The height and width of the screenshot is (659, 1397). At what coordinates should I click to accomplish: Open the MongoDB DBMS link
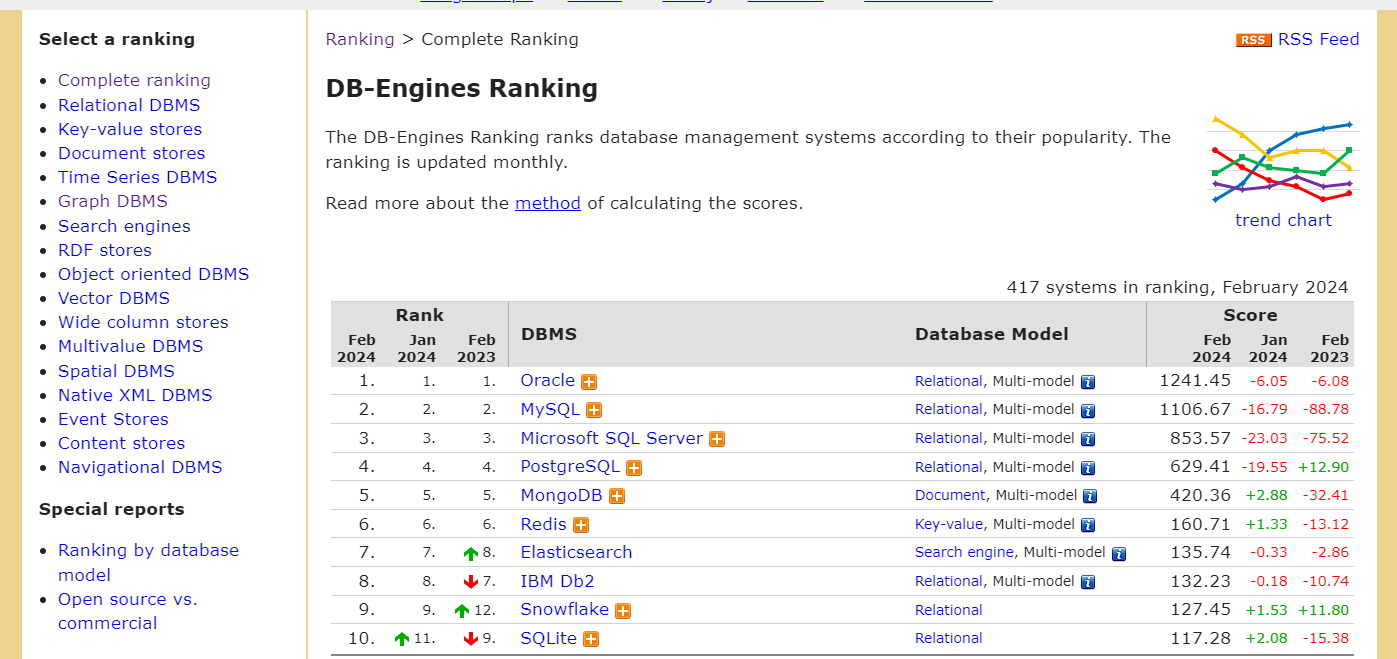pos(562,495)
